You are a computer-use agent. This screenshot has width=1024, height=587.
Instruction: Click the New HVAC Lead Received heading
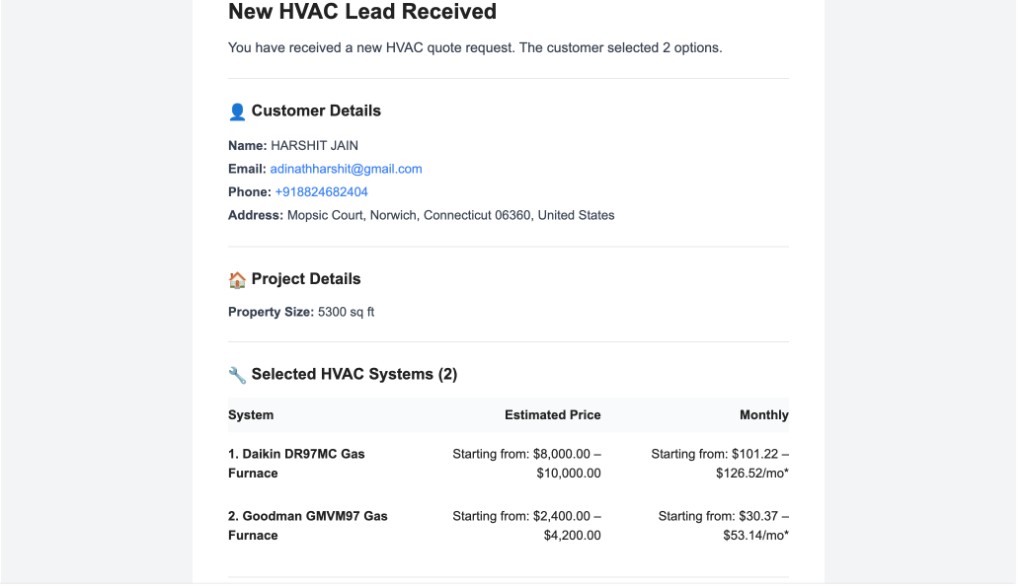coord(362,11)
